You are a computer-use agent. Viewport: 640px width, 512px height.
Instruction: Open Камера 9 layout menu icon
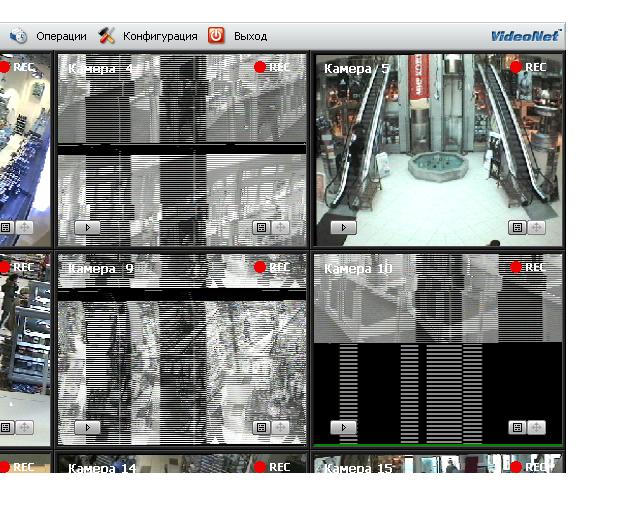[262, 427]
